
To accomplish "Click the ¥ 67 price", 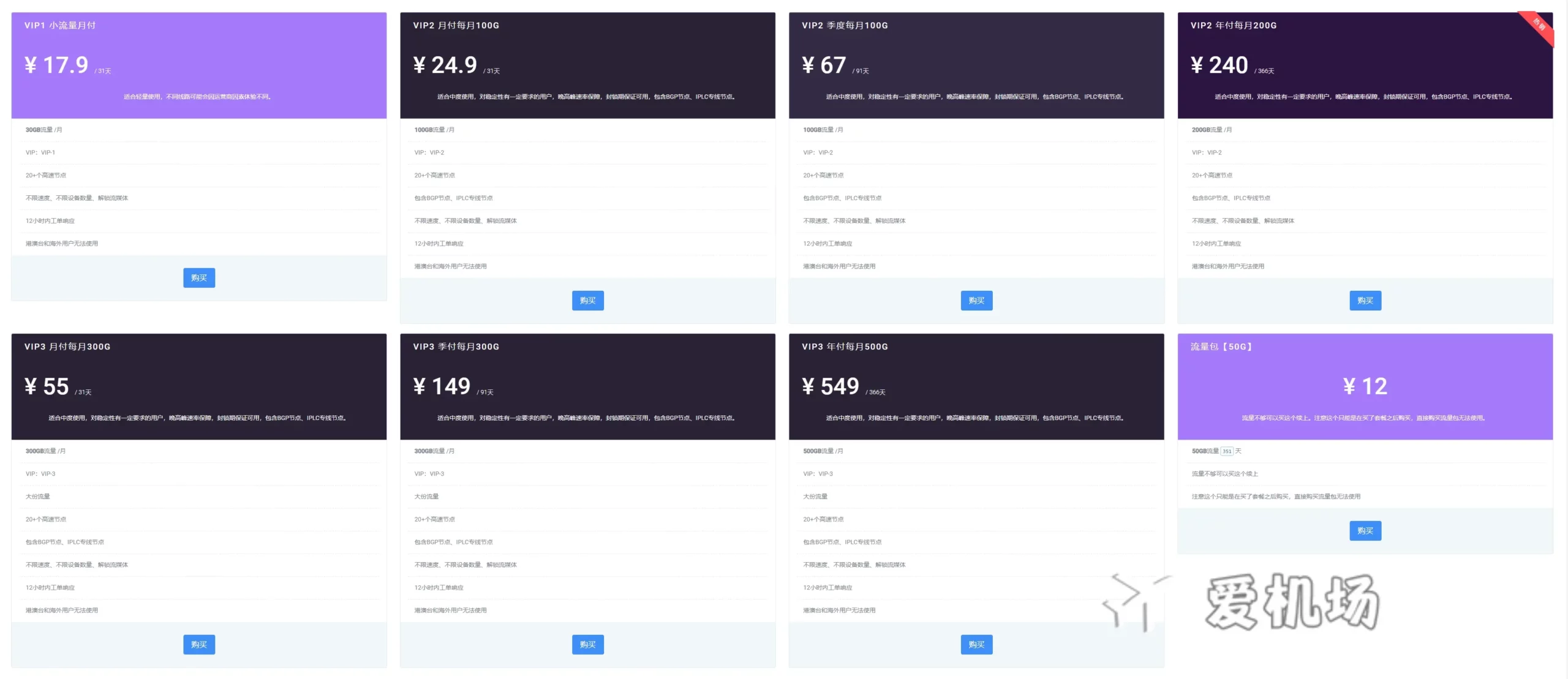I will pyautogui.click(x=824, y=65).
